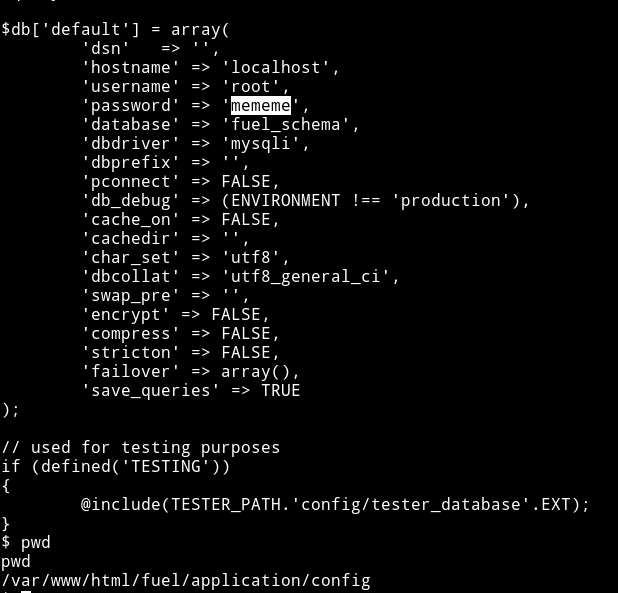618x593 pixels.
Task: Click the failover array() value
Action: click(x=255, y=372)
